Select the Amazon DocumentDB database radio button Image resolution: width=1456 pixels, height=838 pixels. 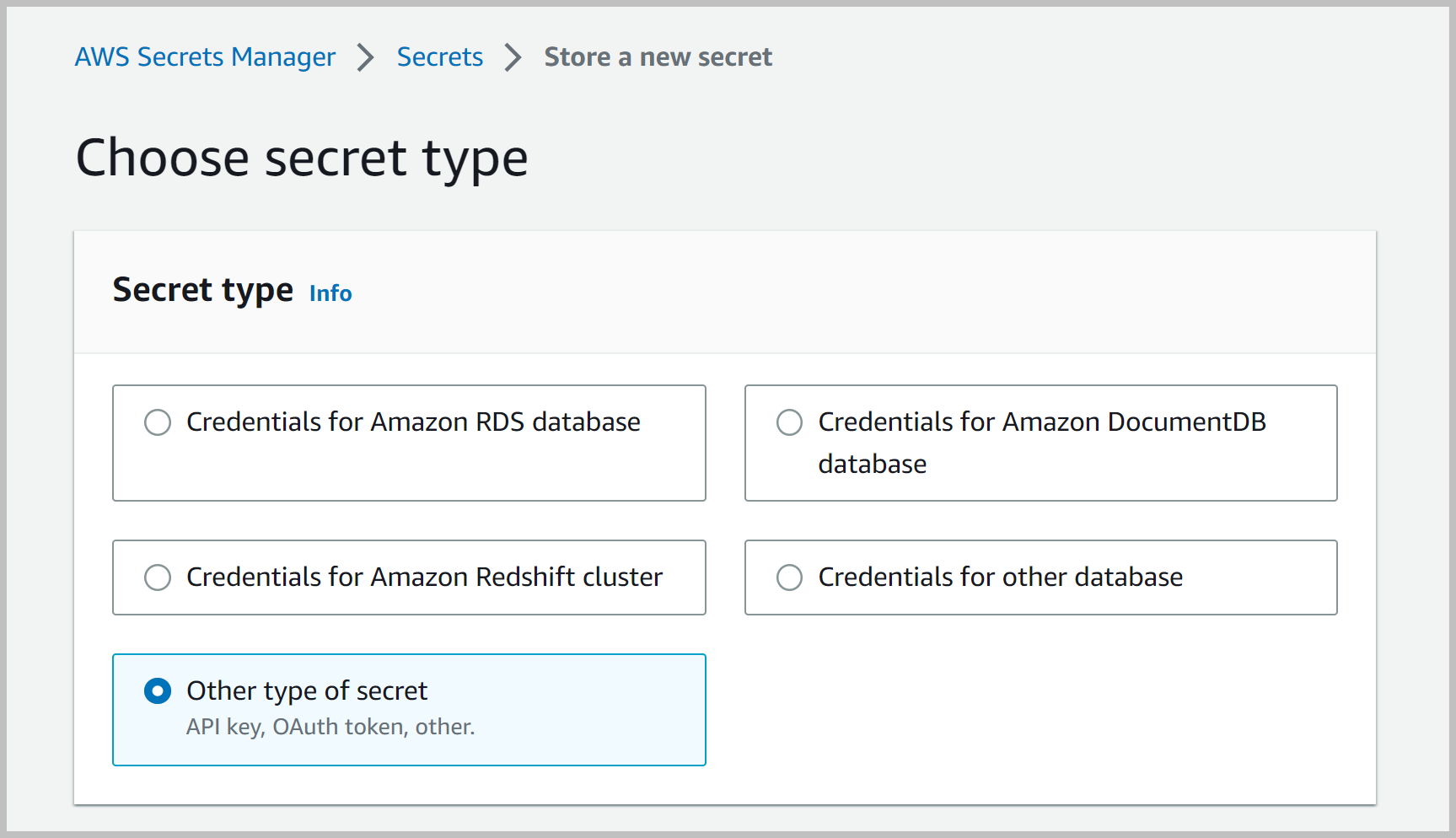coord(789,422)
